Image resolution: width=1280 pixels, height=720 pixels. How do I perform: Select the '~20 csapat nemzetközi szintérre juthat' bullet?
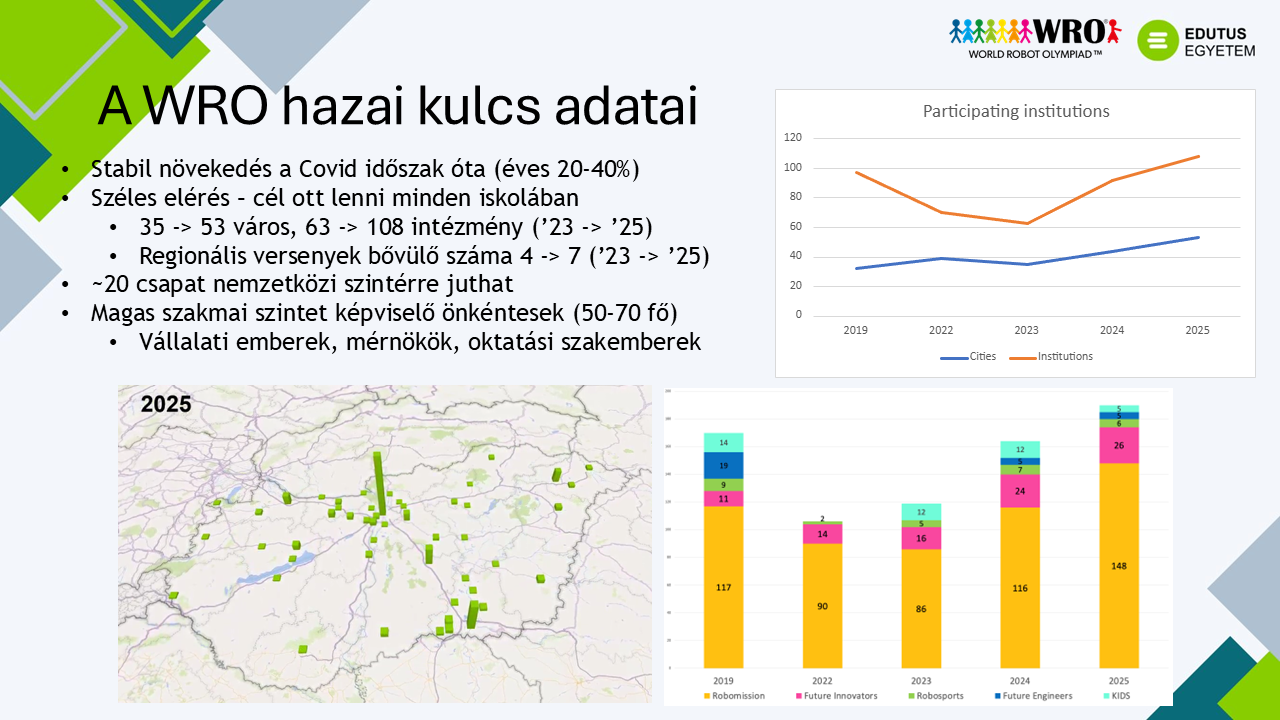tap(302, 284)
